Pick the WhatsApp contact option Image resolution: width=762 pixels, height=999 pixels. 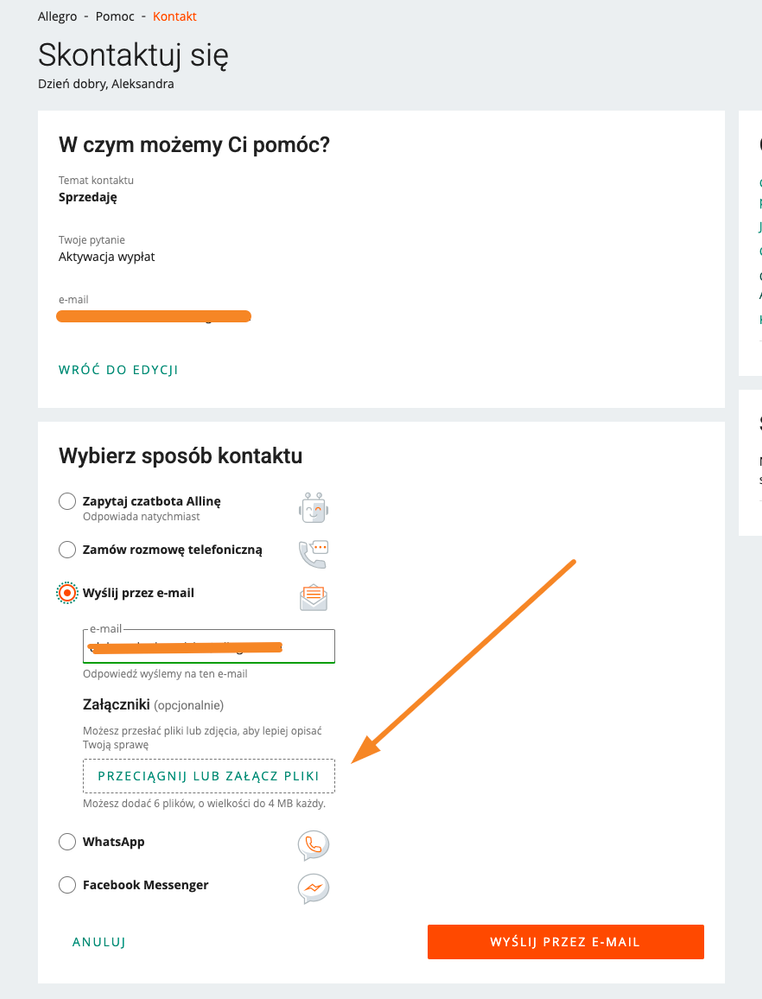(67, 842)
